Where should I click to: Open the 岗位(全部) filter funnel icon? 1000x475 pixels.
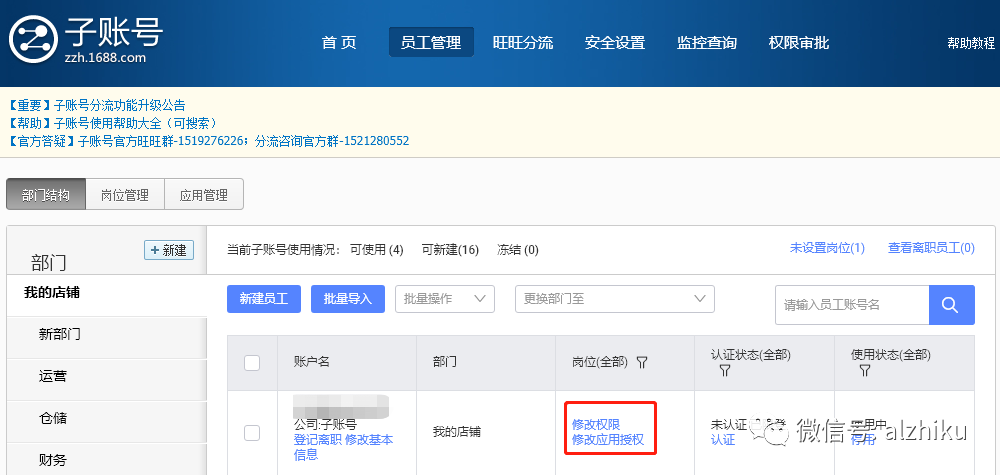(642, 362)
